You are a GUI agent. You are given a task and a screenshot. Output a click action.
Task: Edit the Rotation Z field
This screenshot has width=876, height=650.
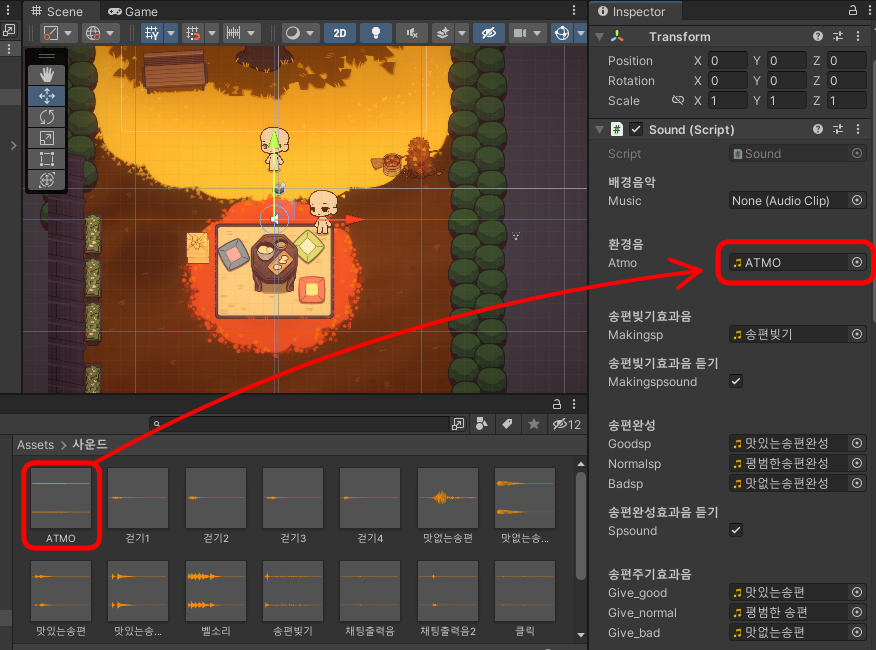(847, 80)
